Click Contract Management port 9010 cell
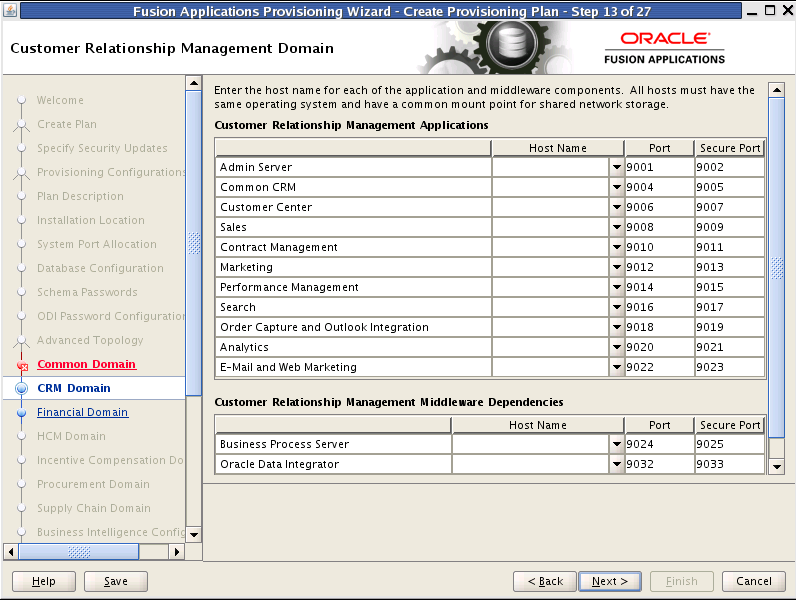 [659, 247]
